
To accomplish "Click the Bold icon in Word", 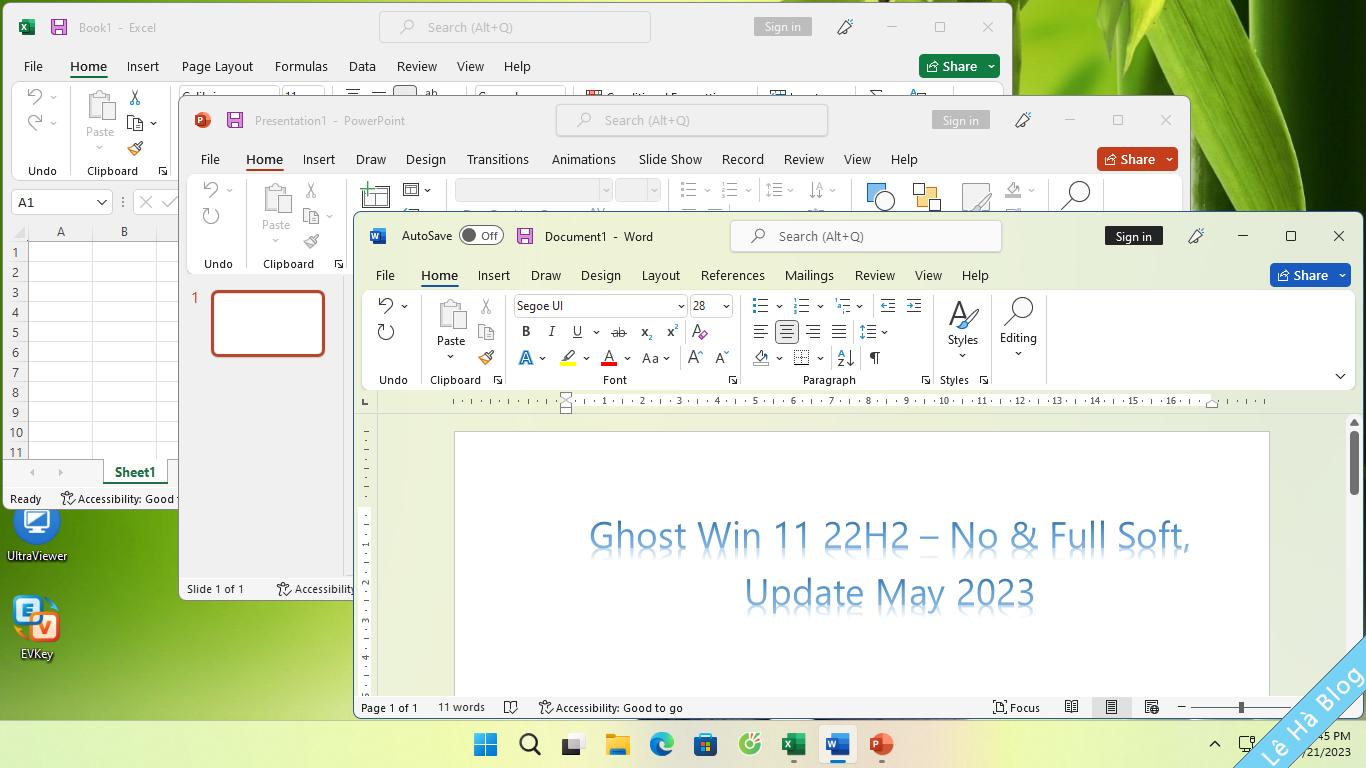I will click(526, 332).
